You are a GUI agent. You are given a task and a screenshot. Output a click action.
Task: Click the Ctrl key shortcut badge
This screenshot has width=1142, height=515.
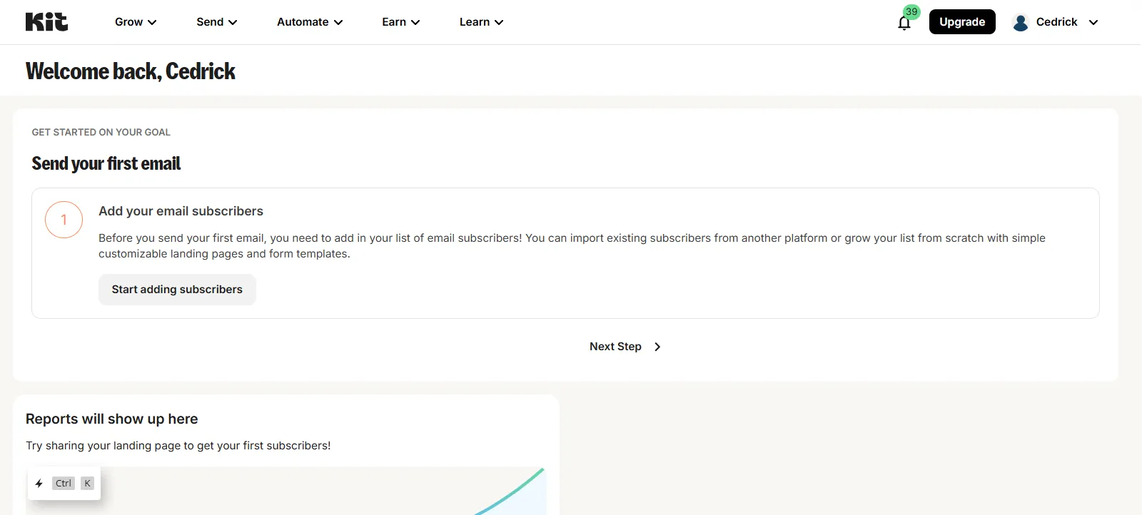point(64,484)
